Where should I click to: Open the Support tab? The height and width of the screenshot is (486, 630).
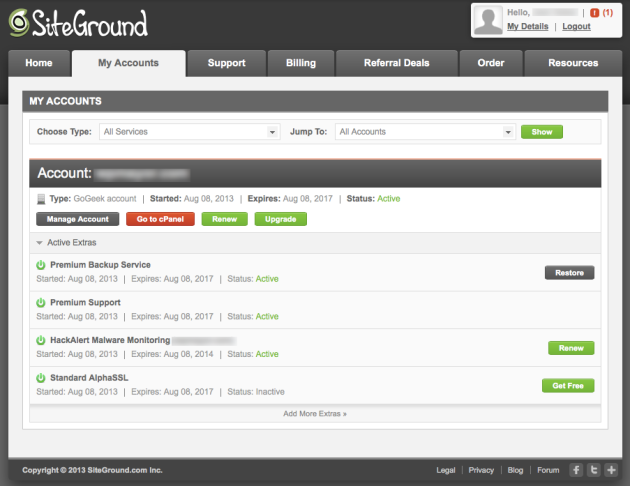tap(227, 63)
